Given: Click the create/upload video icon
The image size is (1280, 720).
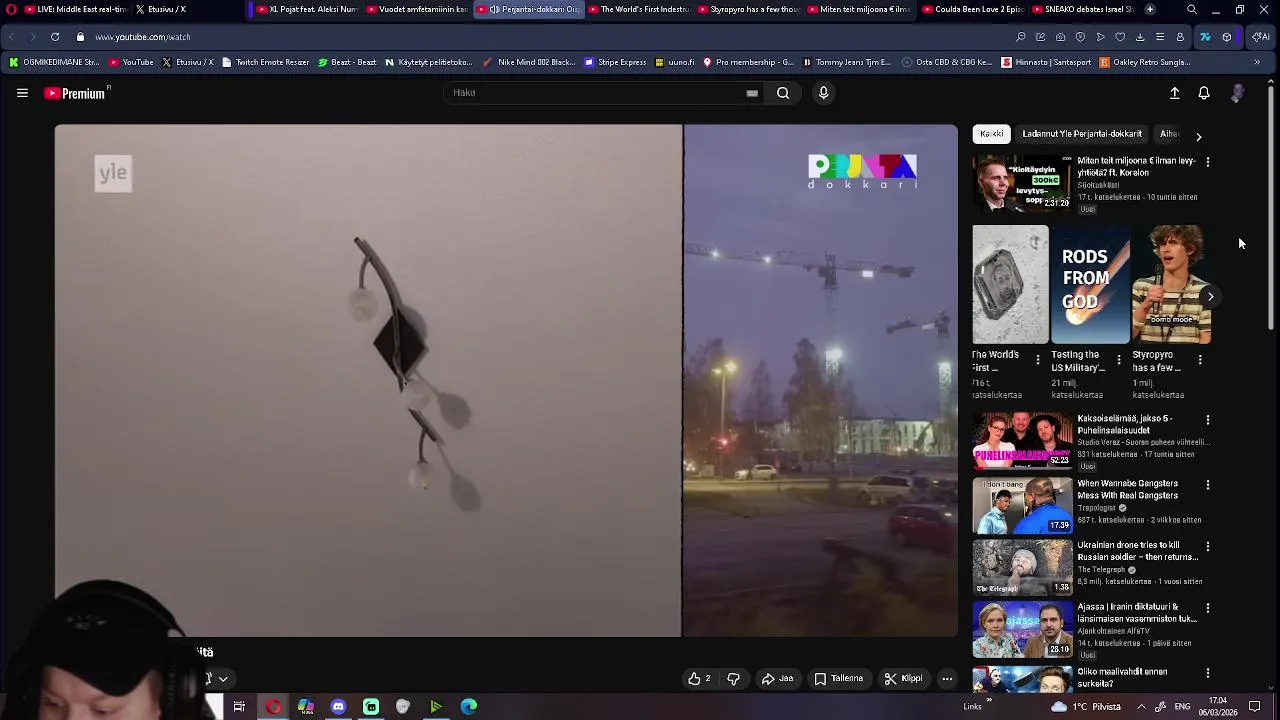Looking at the screenshot, I should tap(1175, 93).
